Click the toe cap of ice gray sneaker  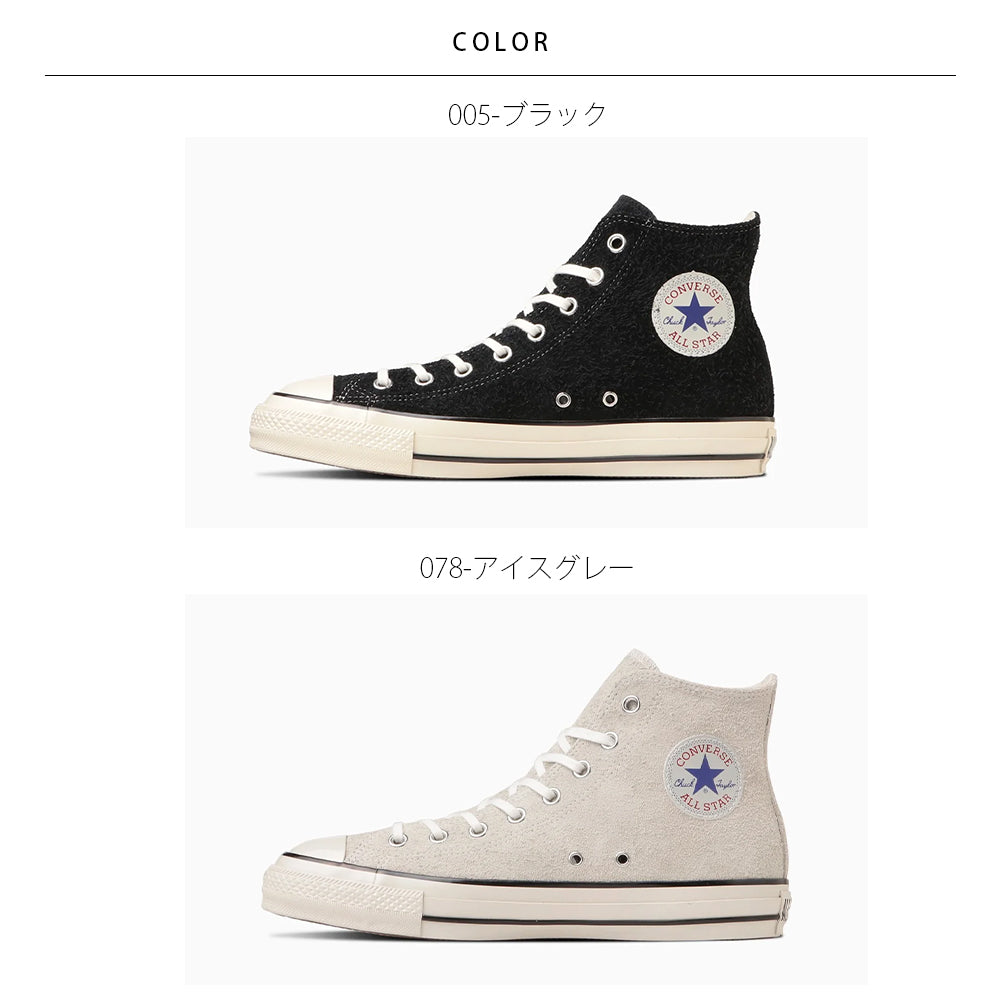point(314,849)
